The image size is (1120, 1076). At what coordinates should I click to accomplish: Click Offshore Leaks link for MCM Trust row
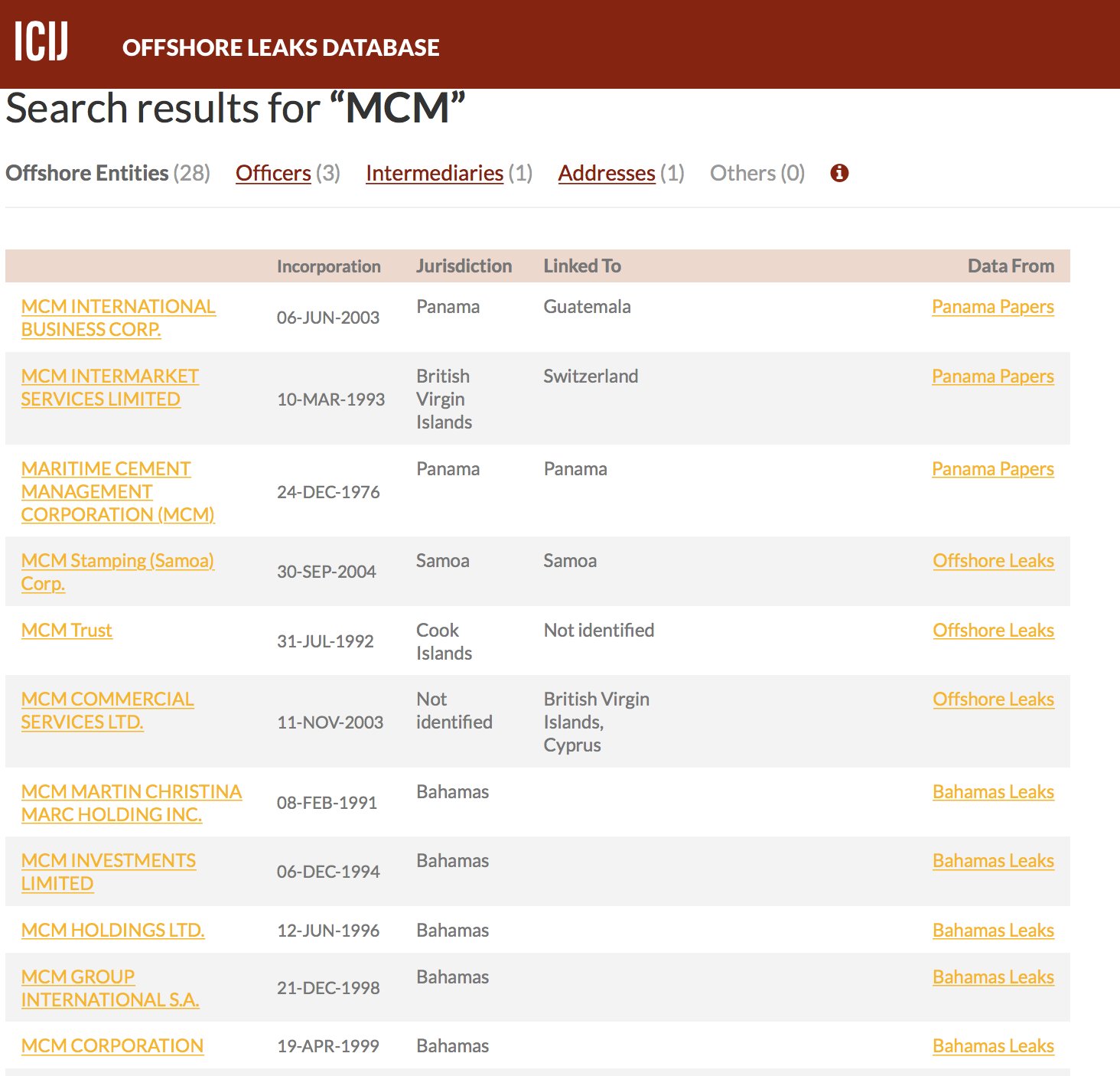pyautogui.click(x=994, y=630)
